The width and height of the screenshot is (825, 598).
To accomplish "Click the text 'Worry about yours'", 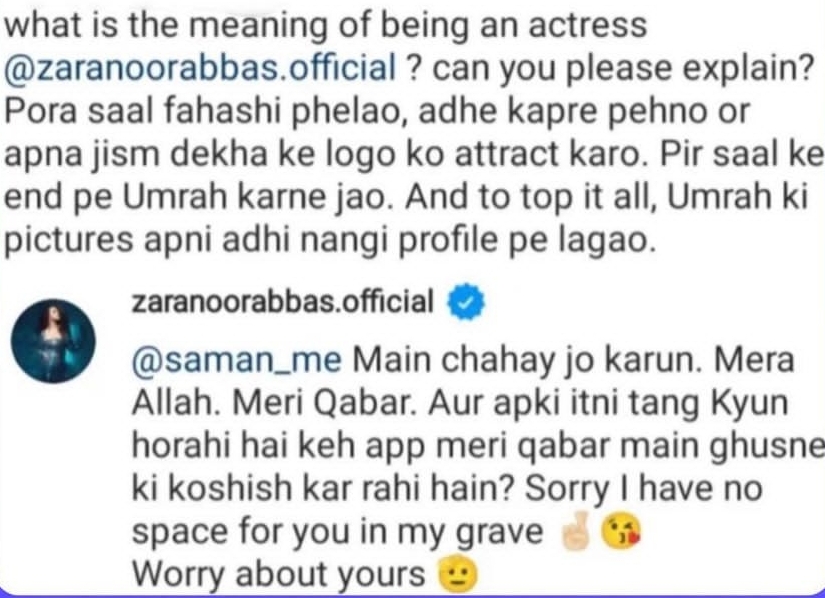I will (278, 574).
